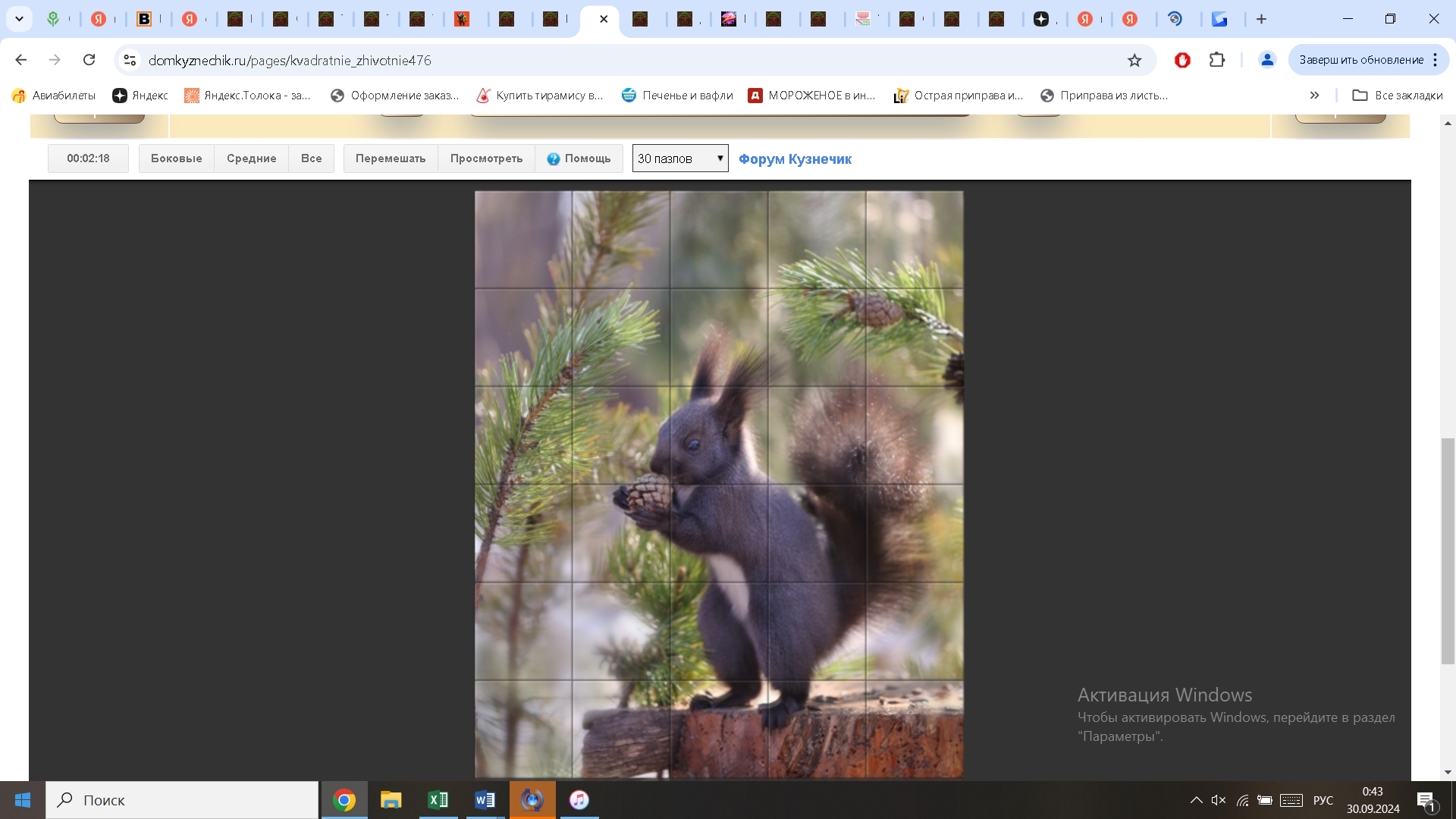
Task: Click the puzzle piece with the cone in the squirrel's paws
Action: point(621,533)
